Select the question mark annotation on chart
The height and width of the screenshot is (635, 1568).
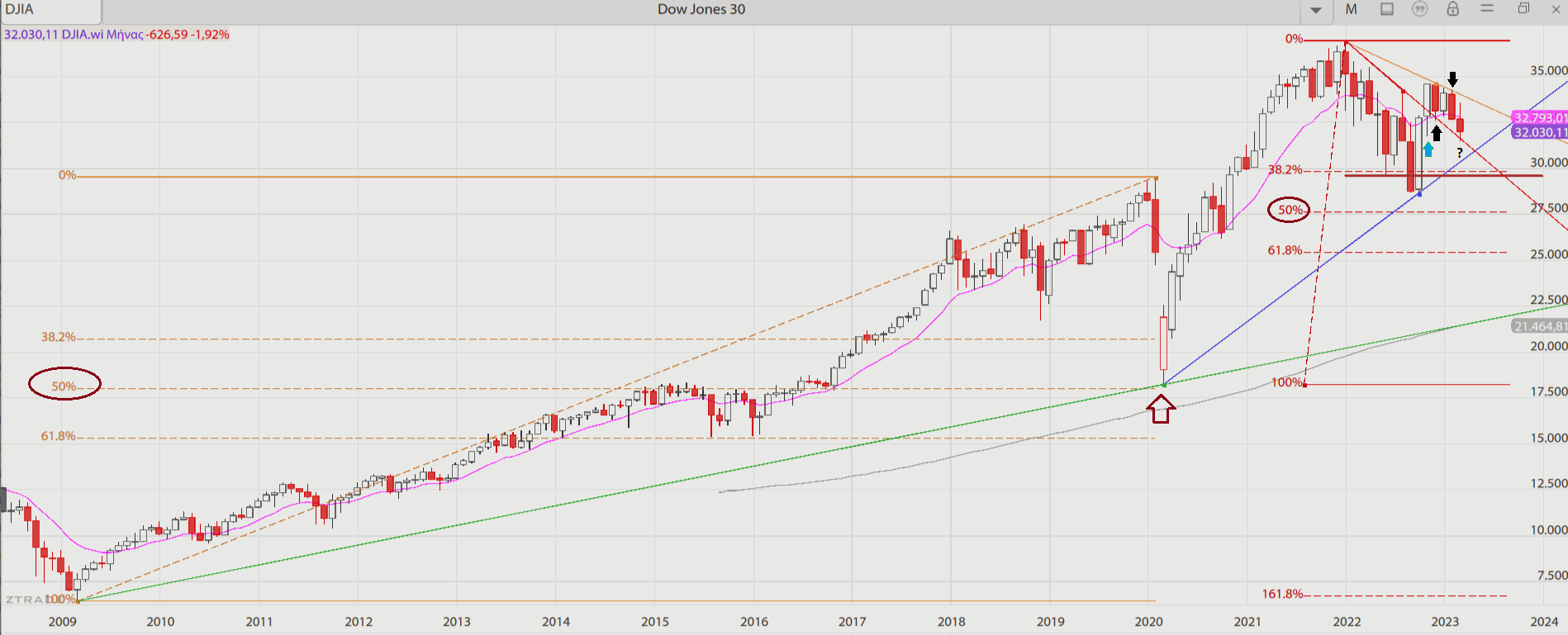coord(1460,153)
